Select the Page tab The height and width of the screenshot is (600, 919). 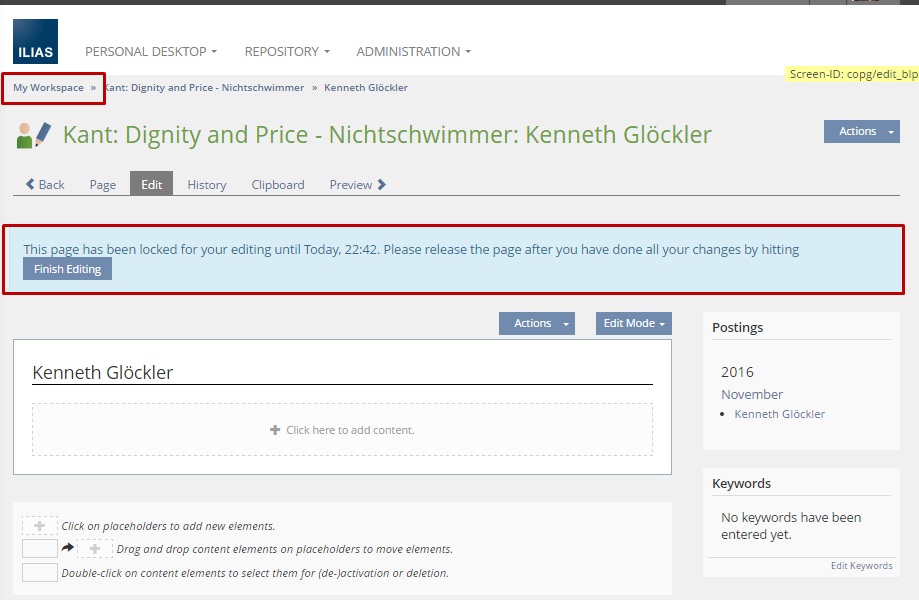pos(103,184)
